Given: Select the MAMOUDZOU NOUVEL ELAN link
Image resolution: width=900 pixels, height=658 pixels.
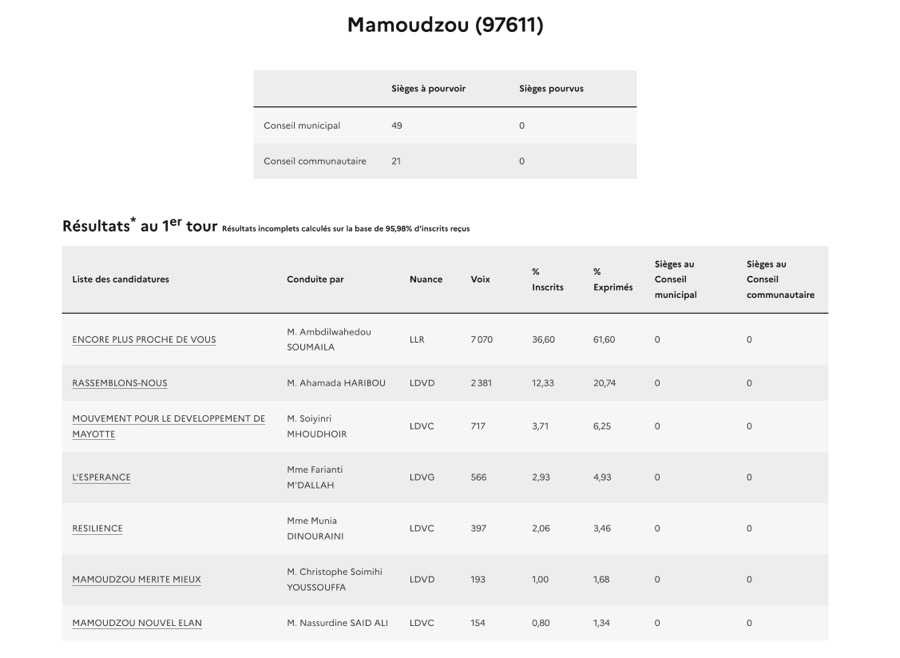Looking at the screenshot, I should 137,623.
